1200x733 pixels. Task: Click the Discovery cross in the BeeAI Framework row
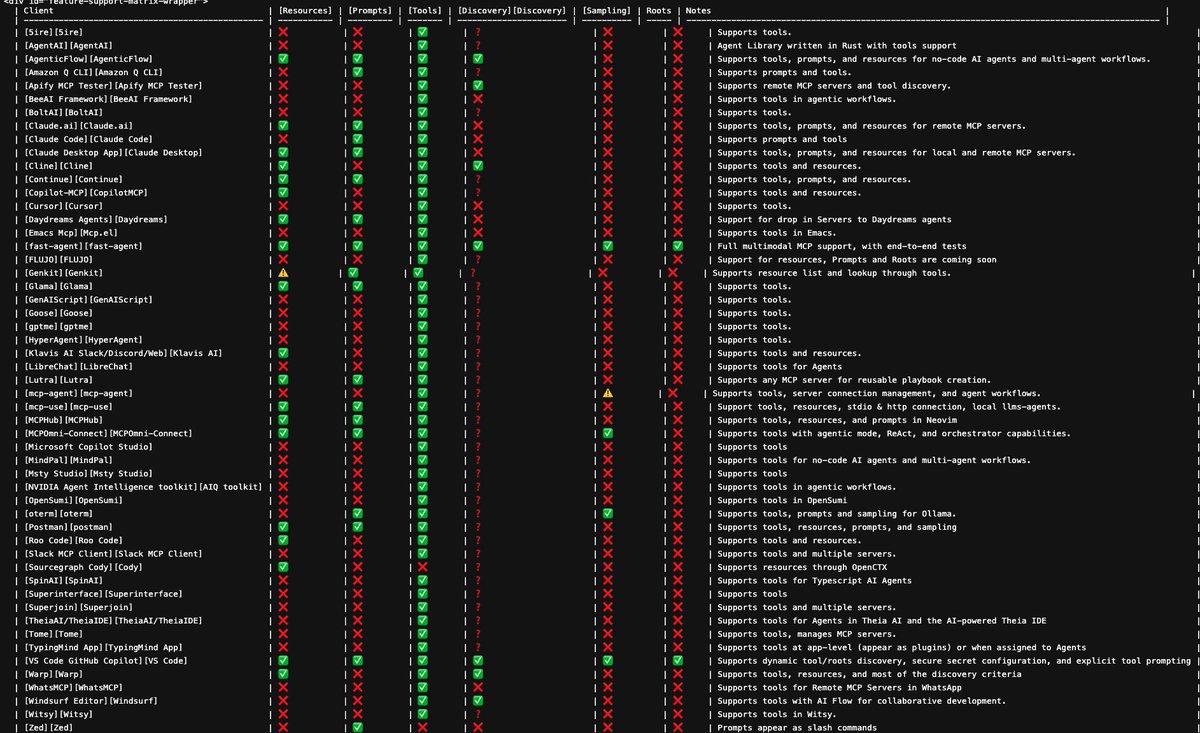tap(478, 99)
